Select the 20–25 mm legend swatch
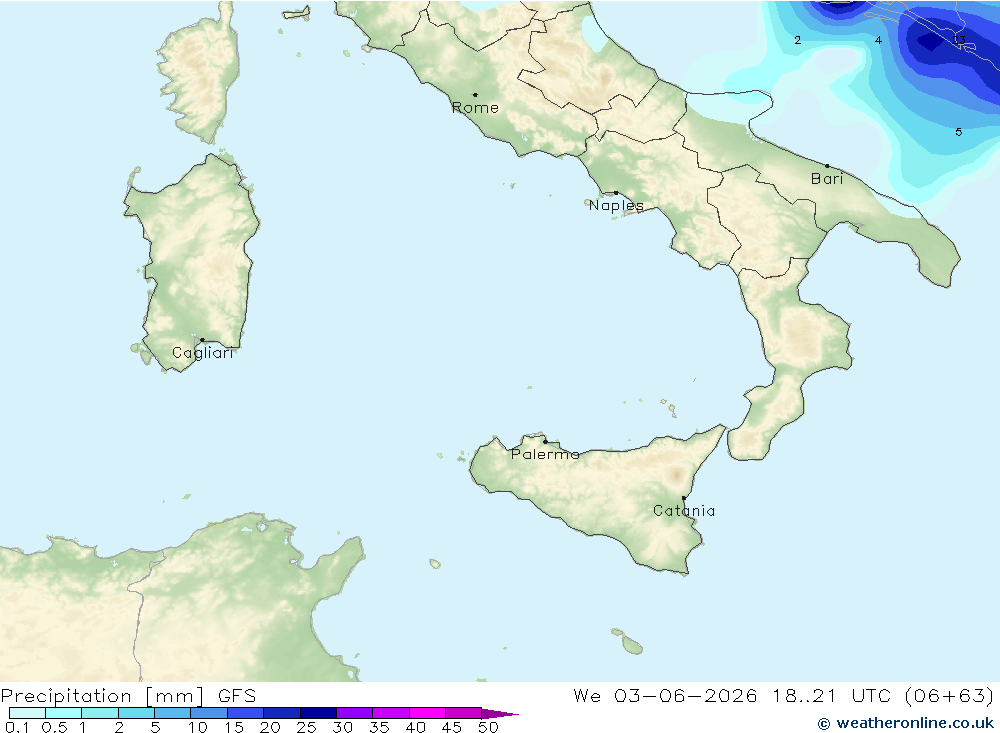The height and width of the screenshot is (733, 1000). (x=282, y=713)
